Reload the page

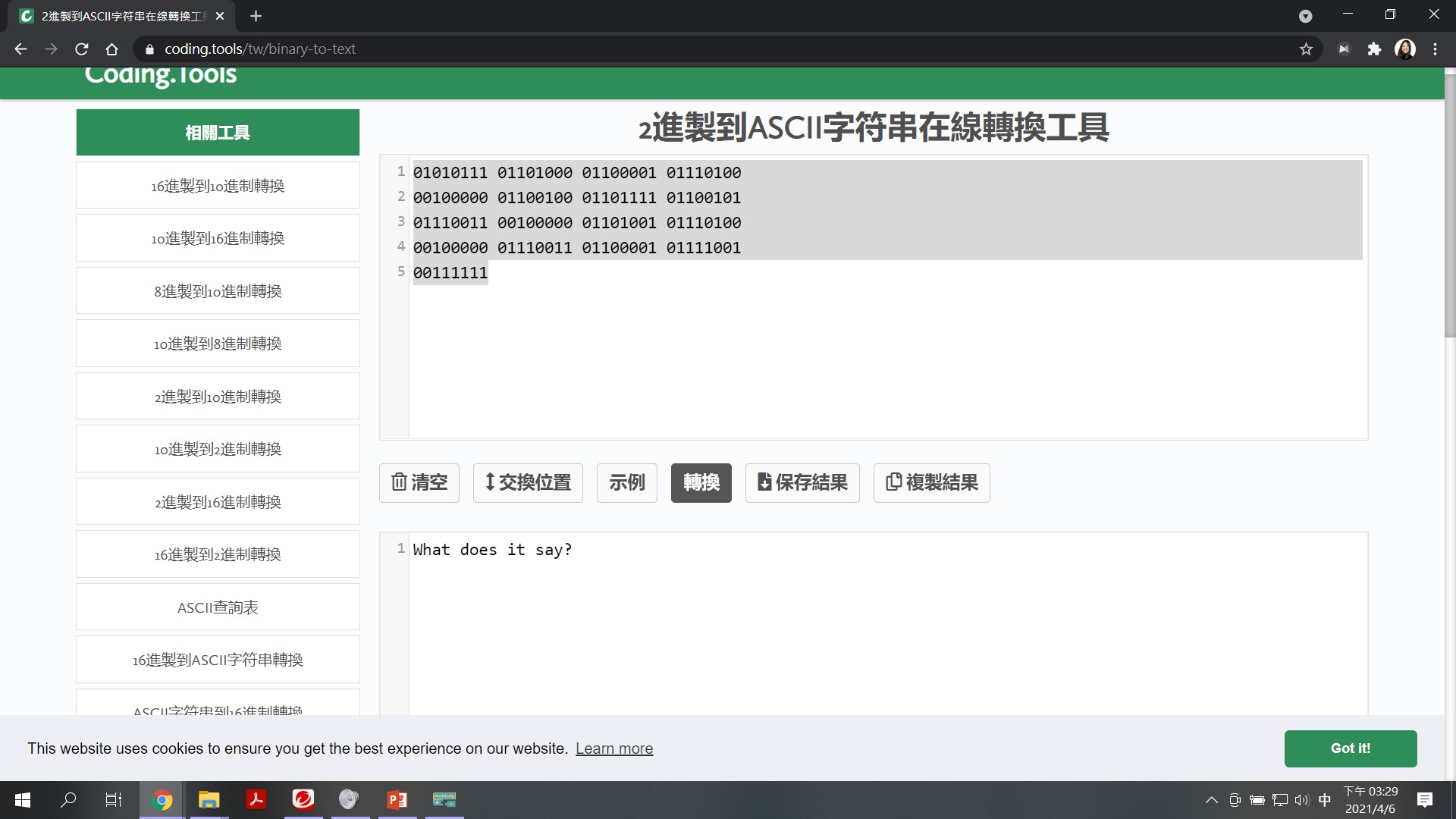tap(82, 49)
